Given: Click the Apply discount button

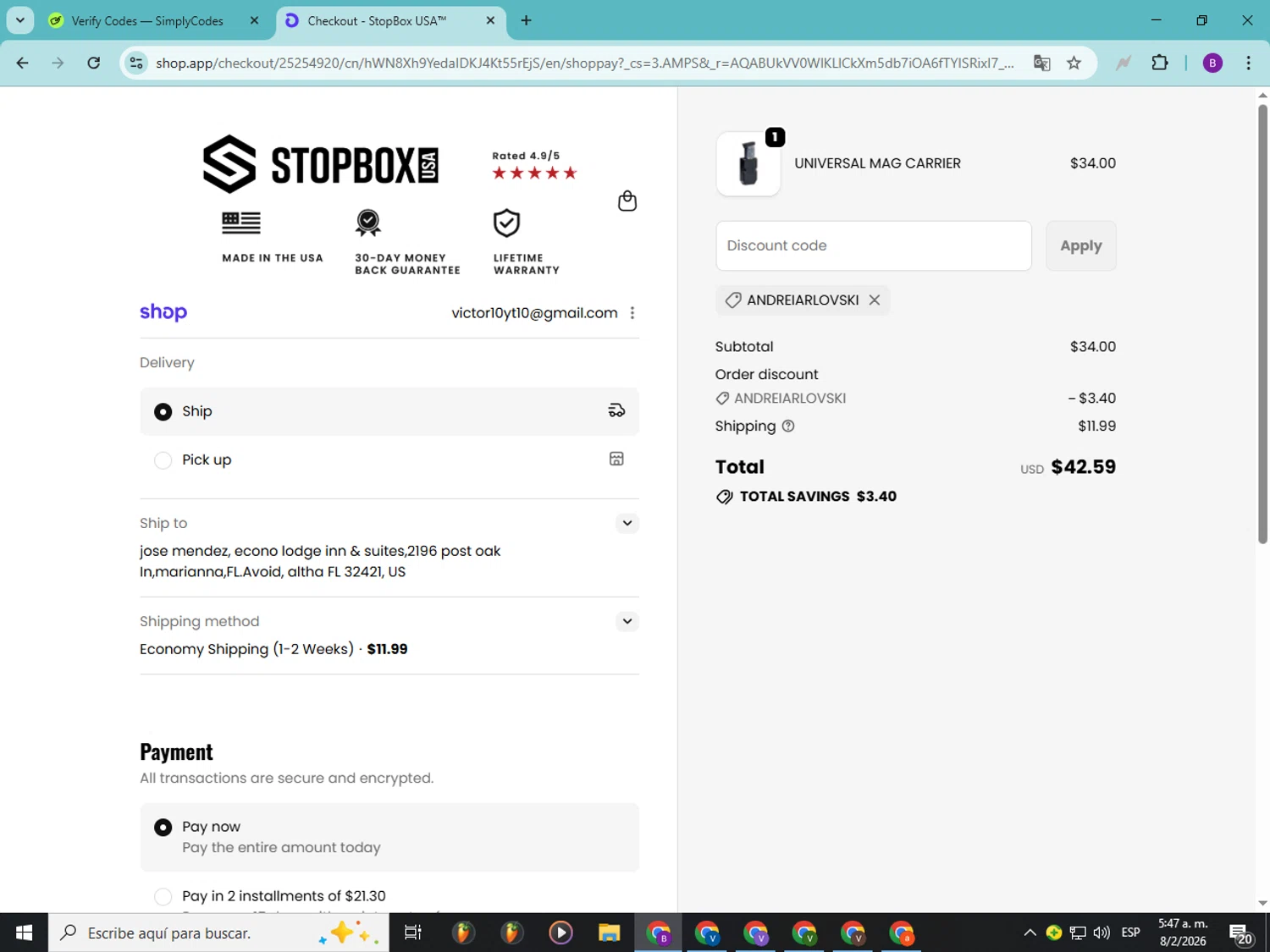Looking at the screenshot, I should (x=1081, y=246).
